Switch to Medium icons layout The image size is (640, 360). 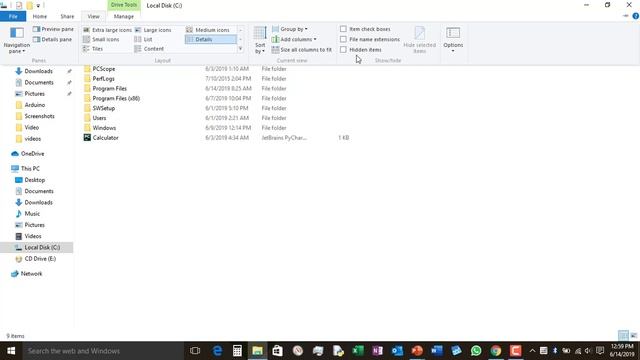click(208, 30)
